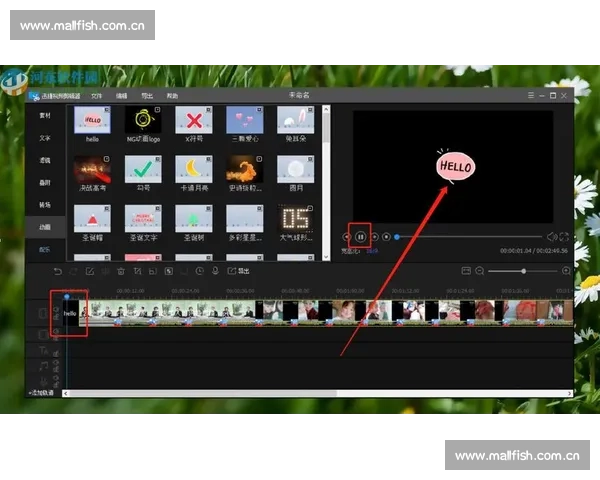The height and width of the screenshot is (480, 600).
Task: Click the timeline zoom slider handle
Action: click(x=523, y=271)
